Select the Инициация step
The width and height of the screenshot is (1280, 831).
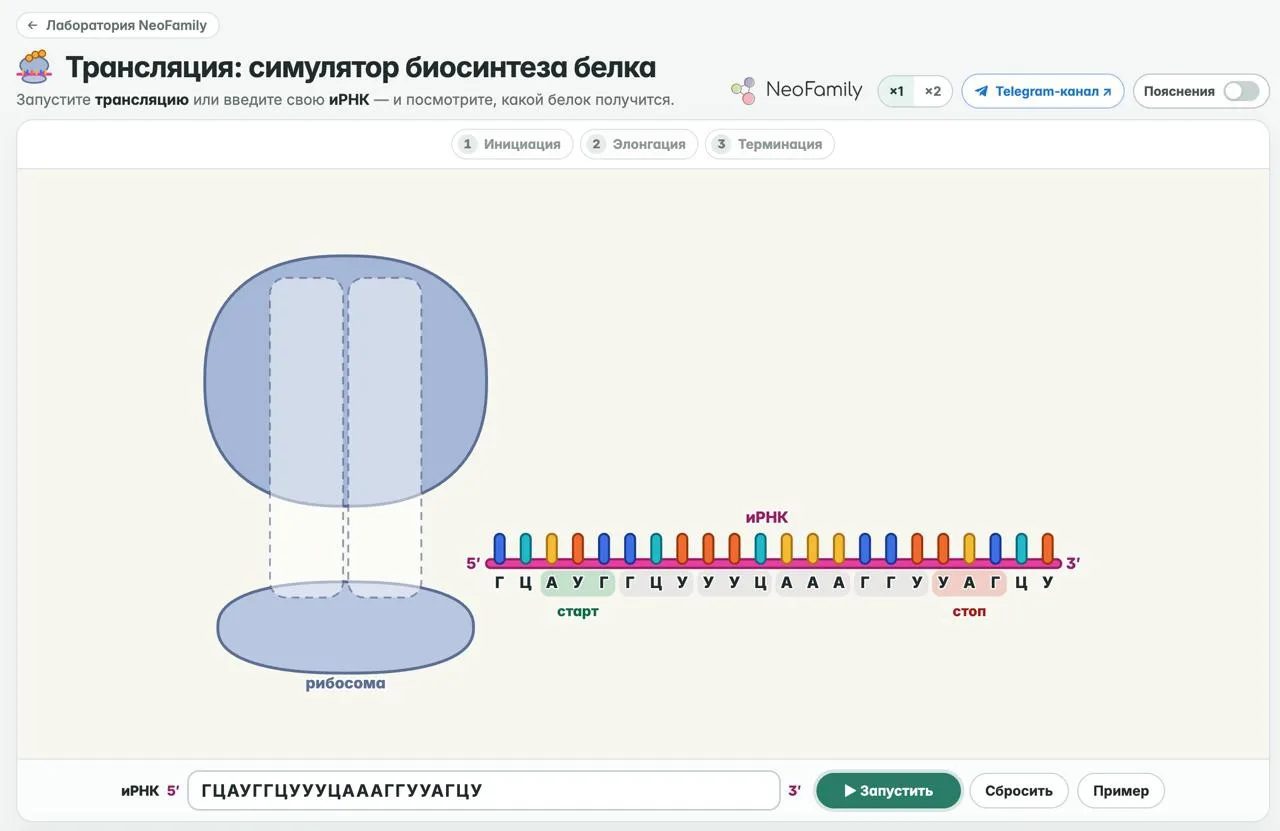(x=512, y=144)
